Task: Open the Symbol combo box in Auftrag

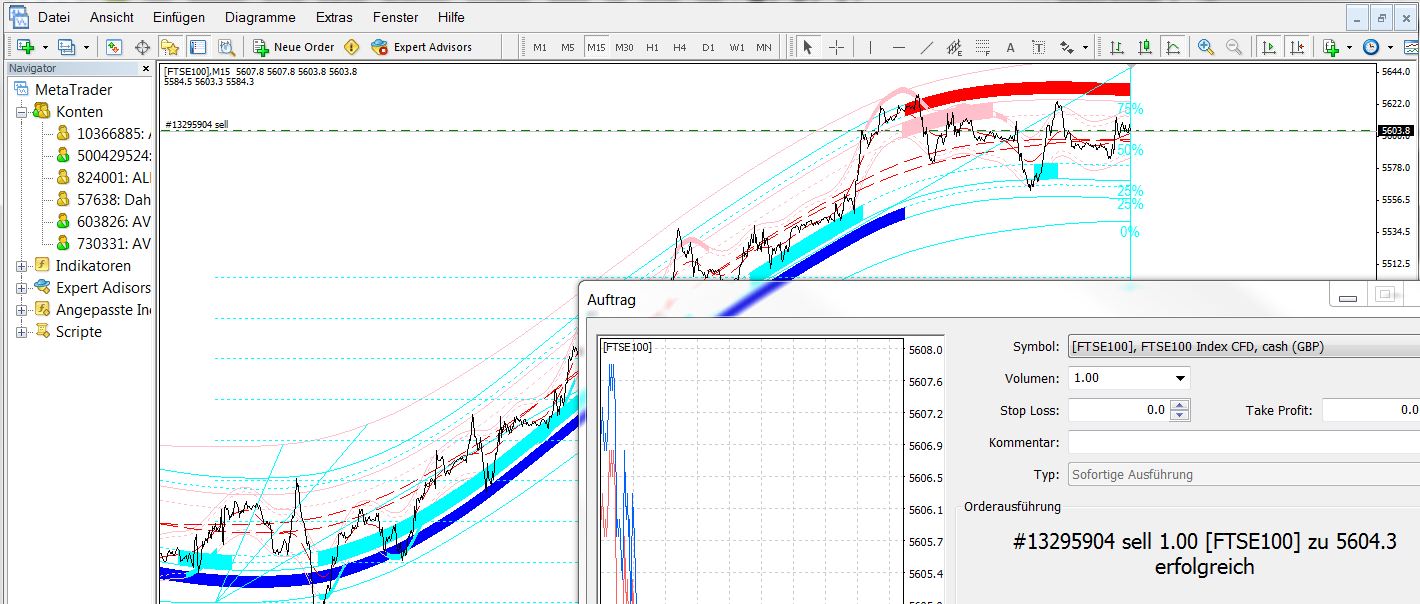Action: click(1244, 347)
